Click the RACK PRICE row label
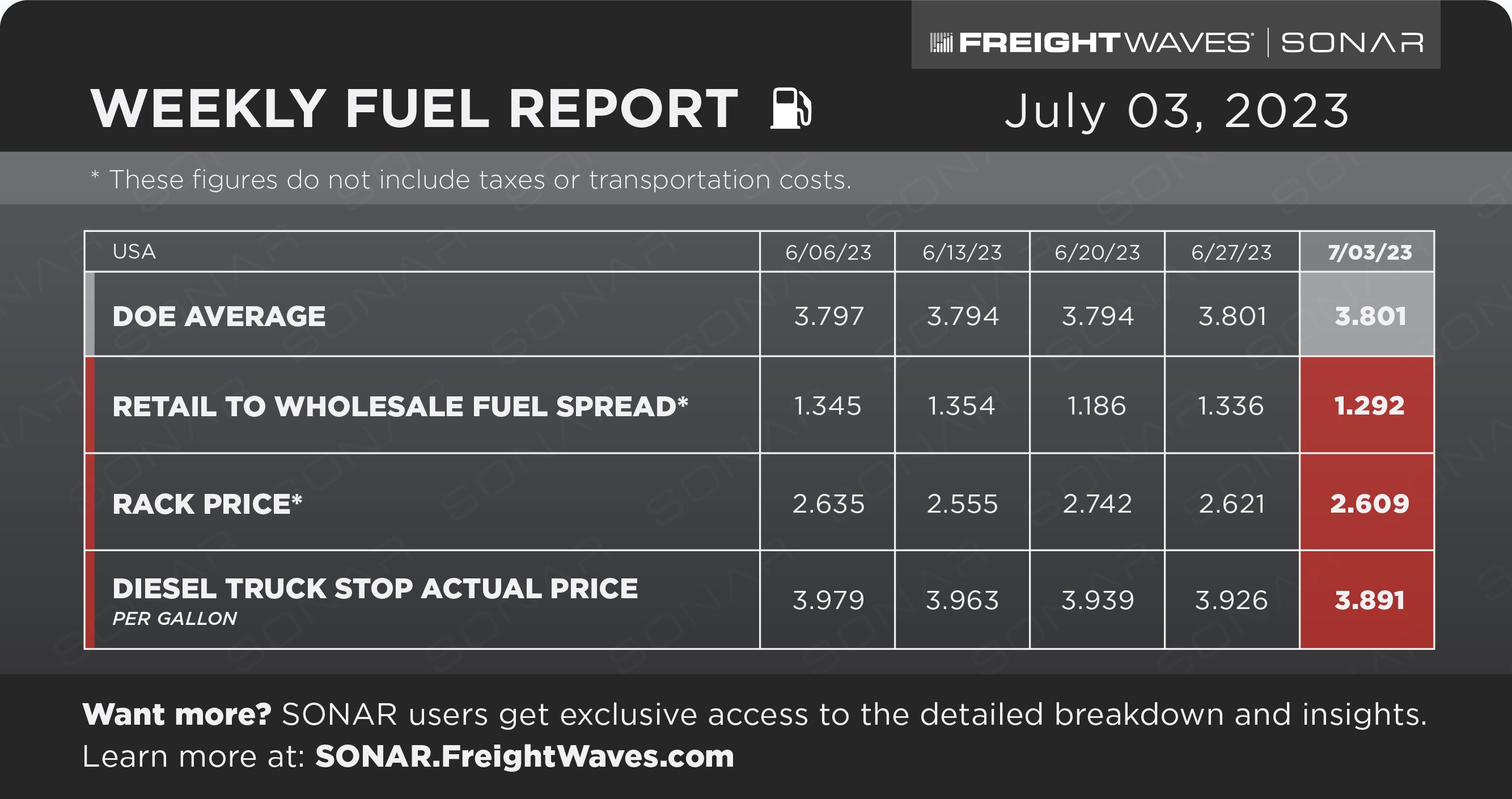This screenshot has height=799, width=1512. [207, 504]
